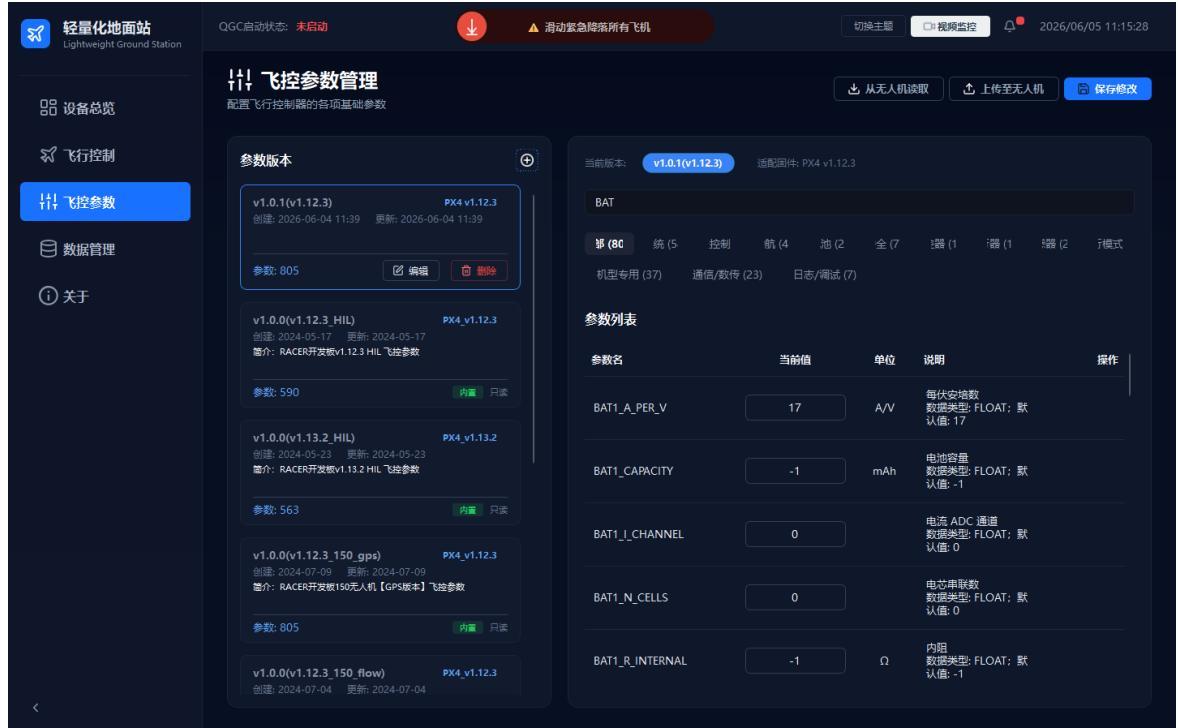Click the 参数名 column header
Image resolution: width=1178 pixels, height=728 pixels.
(x=606, y=360)
